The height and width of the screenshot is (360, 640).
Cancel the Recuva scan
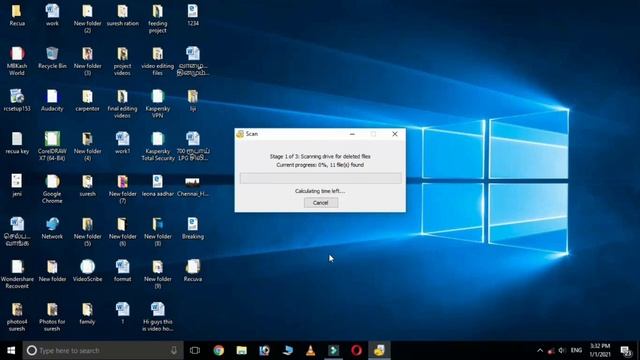tap(321, 203)
